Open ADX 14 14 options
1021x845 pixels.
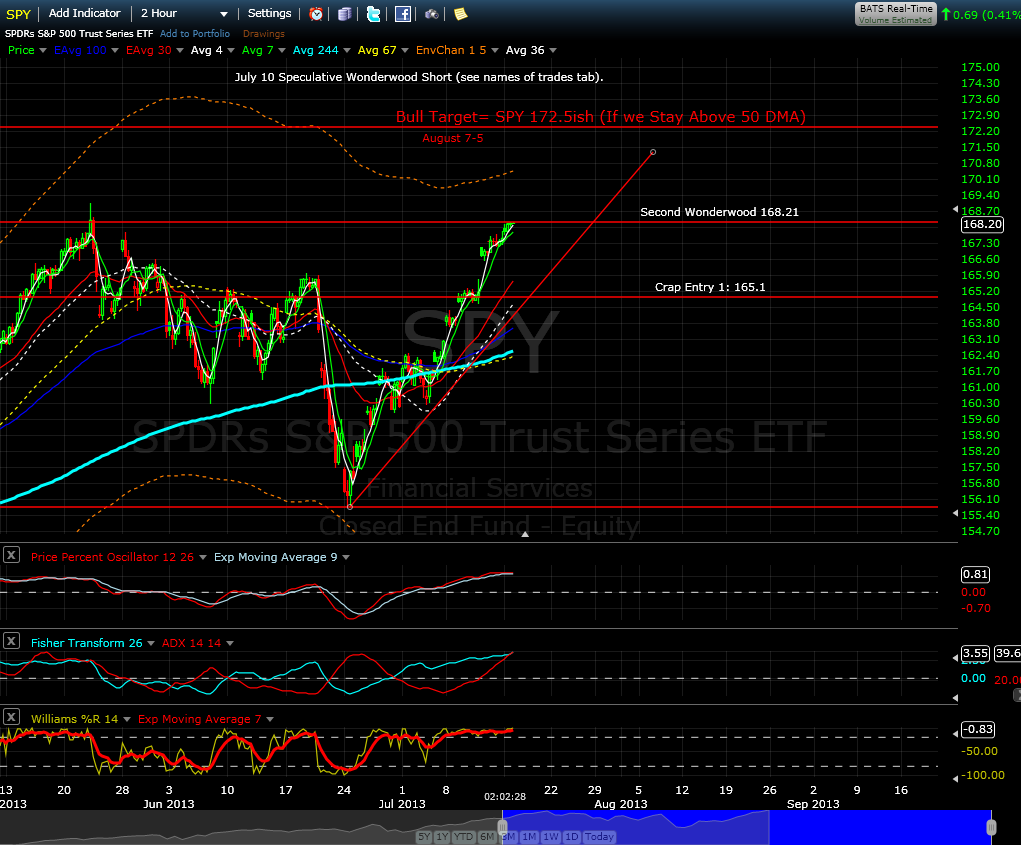tap(230, 643)
